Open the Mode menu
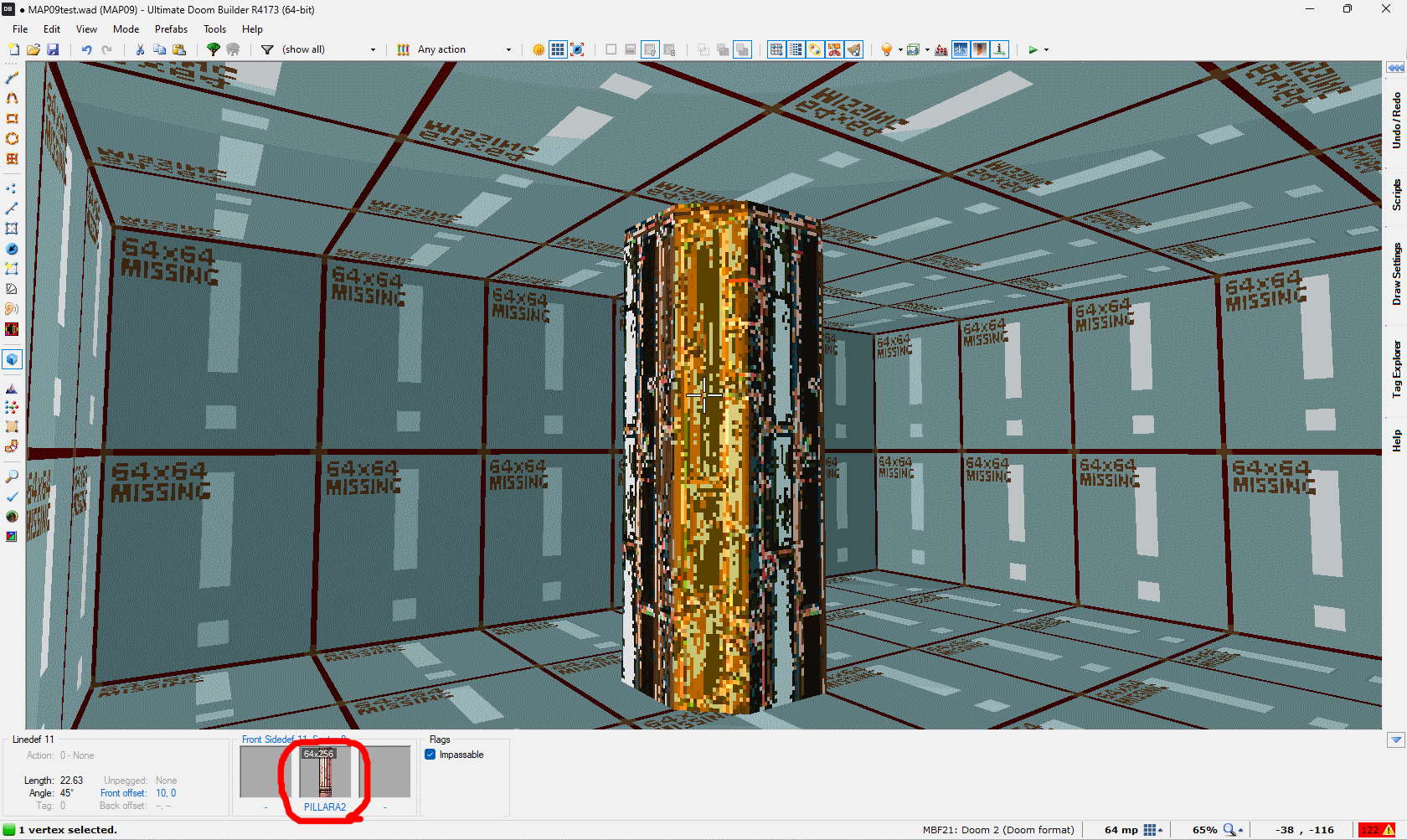This screenshot has height=840, width=1407. (126, 29)
